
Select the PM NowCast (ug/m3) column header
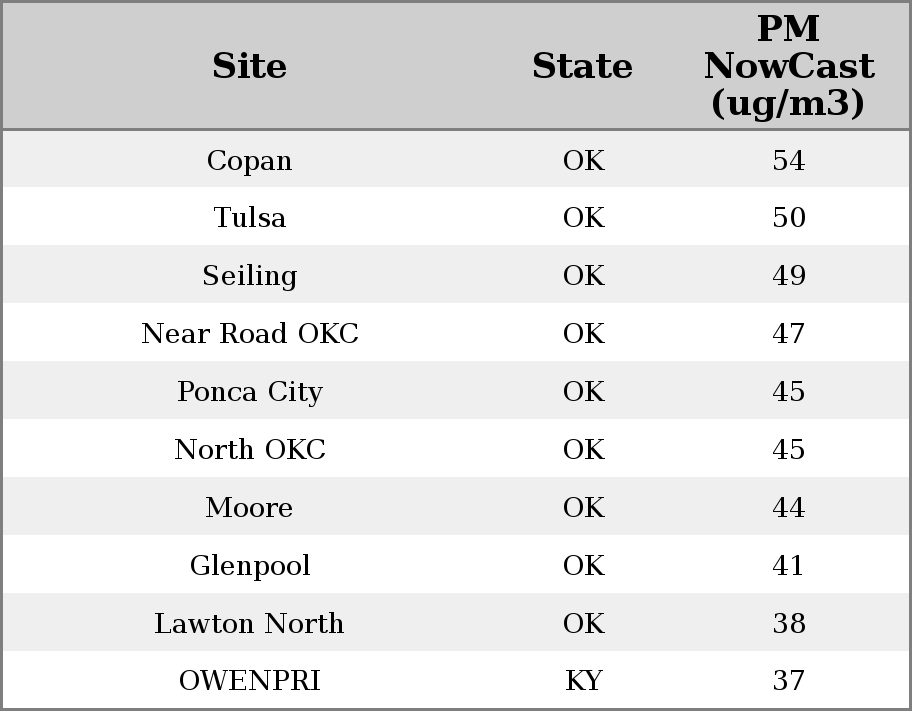(x=788, y=66)
